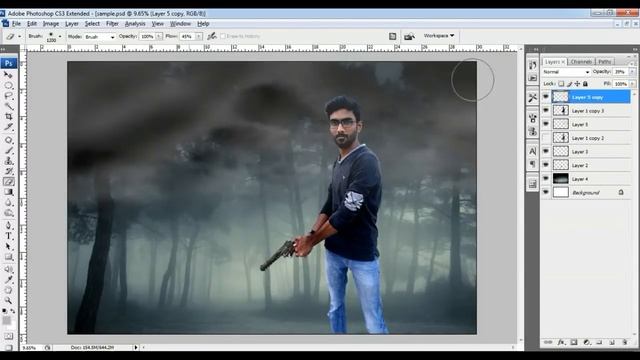Screen dimensions: 640x360
Task: Toggle lock transparent pixels
Action: [x=561, y=84]
